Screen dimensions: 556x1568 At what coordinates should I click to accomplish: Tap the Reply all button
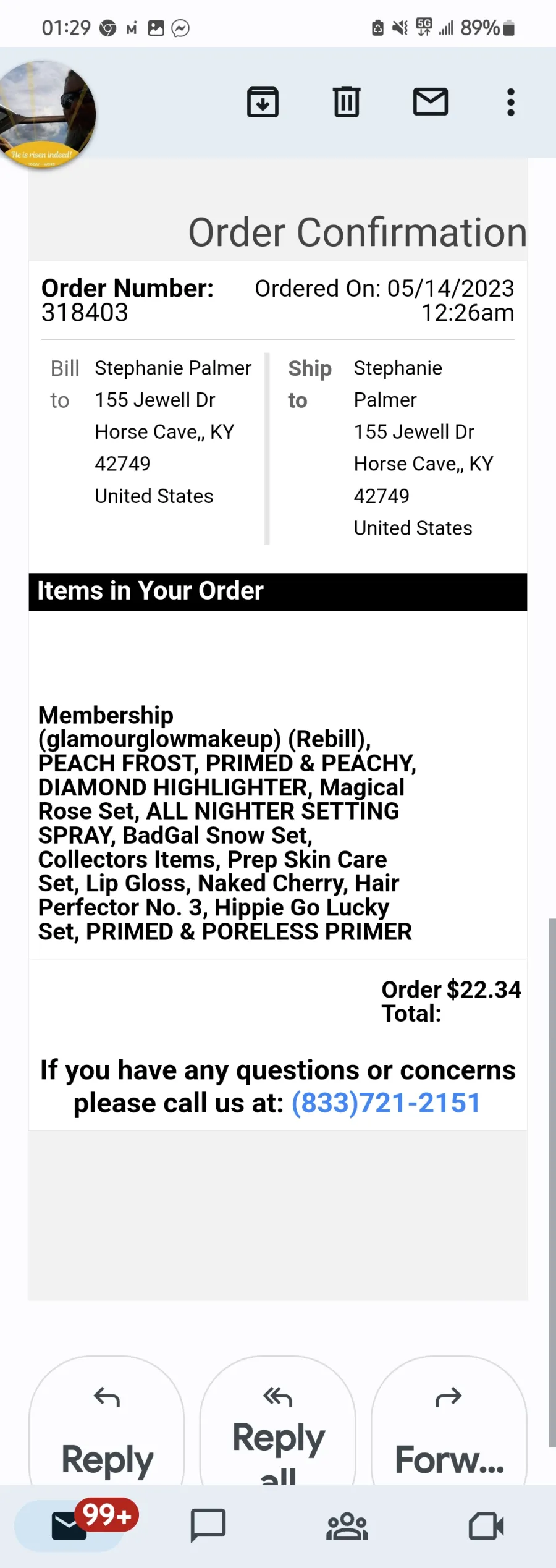[x=278, y=1422]
